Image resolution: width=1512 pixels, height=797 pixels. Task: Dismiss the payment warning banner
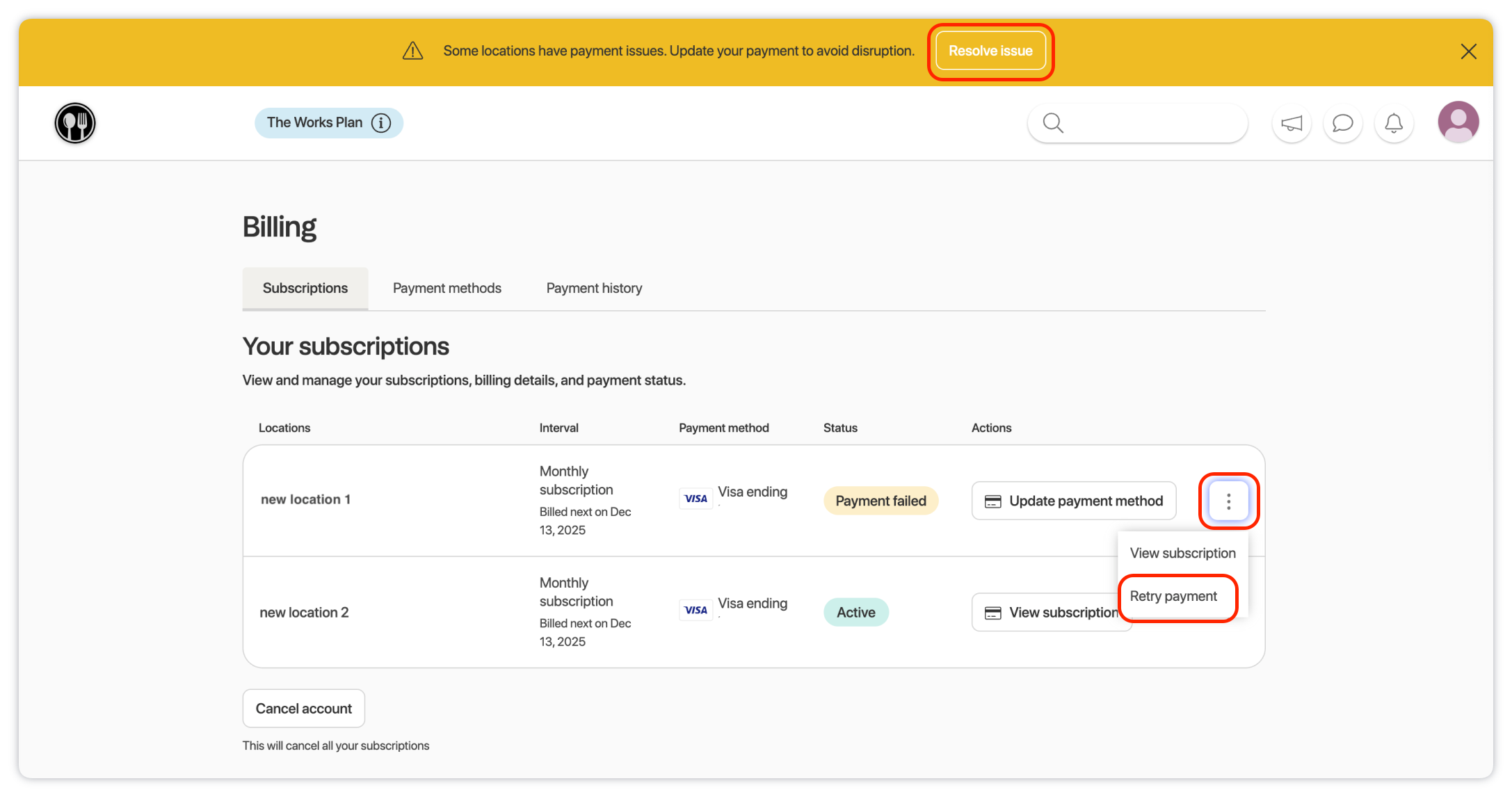point(1468,51)
